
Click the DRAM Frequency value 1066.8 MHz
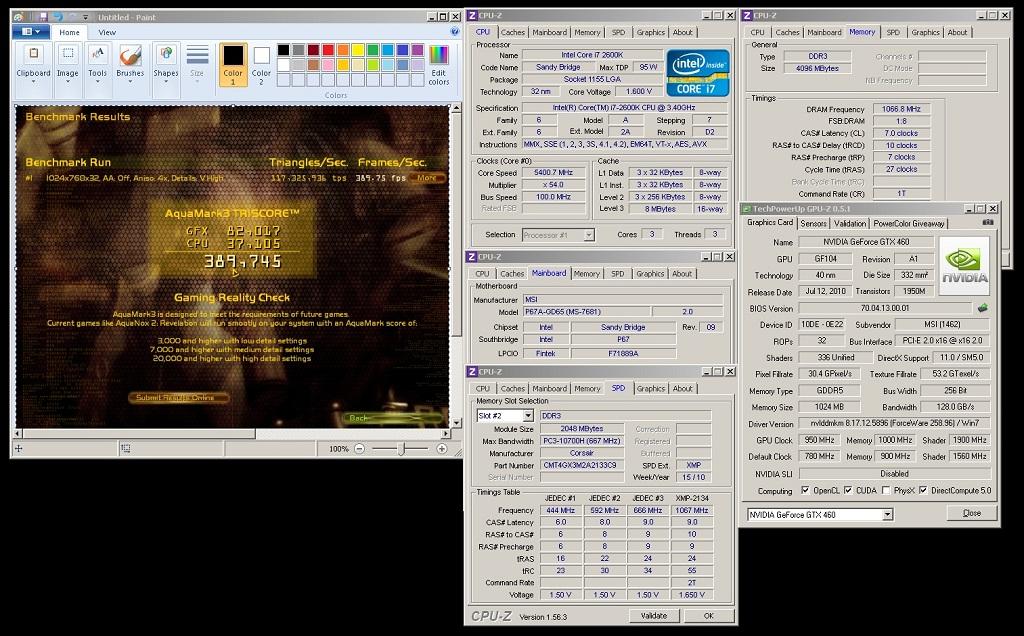901,109
